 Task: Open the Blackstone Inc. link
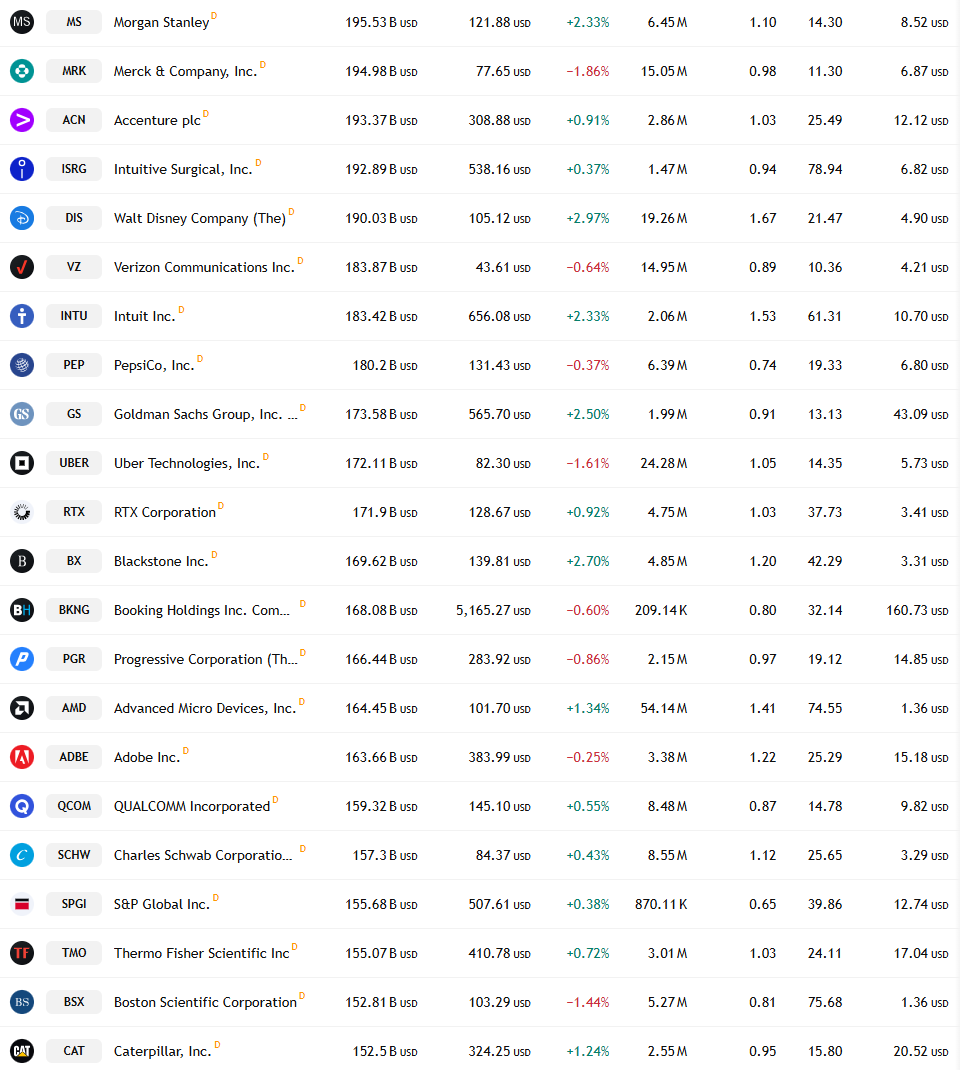[161, 562]
